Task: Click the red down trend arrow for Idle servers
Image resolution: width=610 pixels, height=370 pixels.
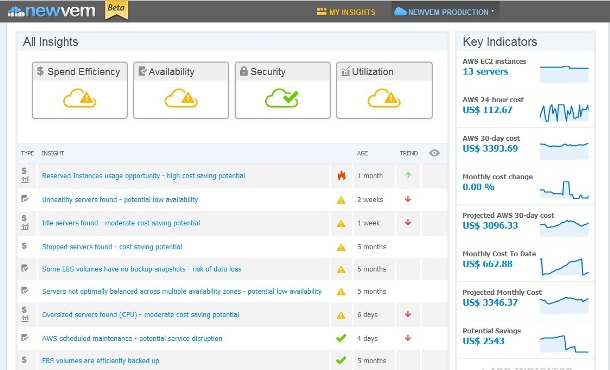Action: (x=408, y=222)
